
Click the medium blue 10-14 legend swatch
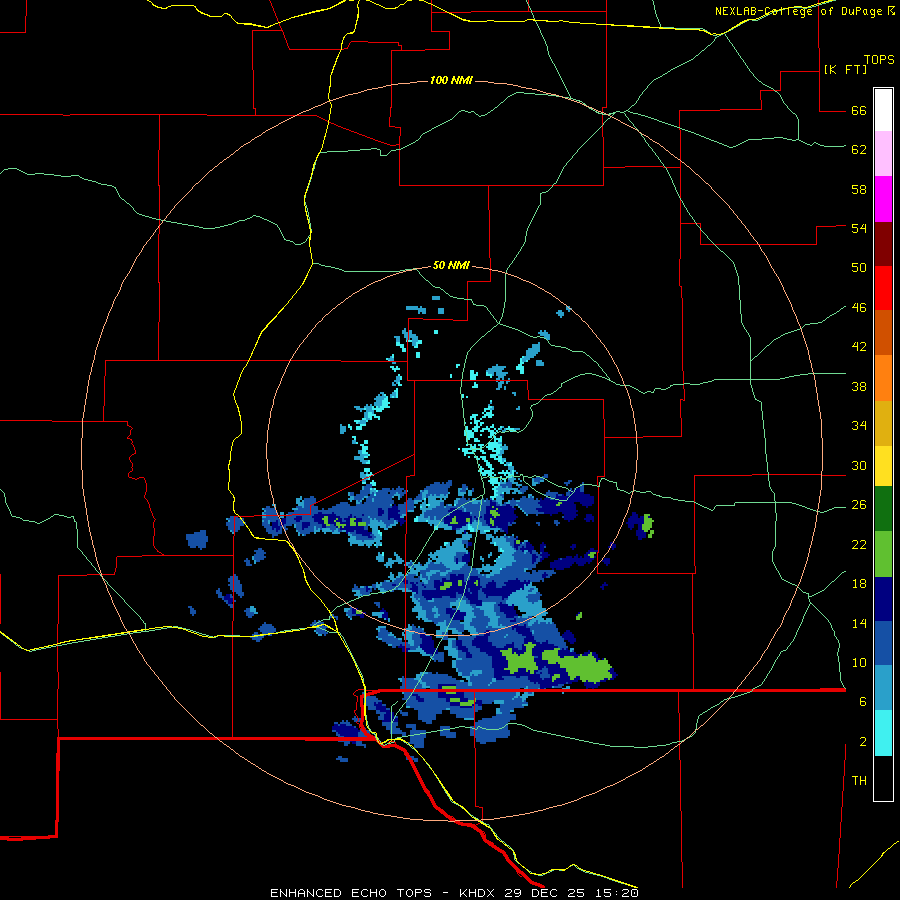pyautogui.click(x=883, y=643)
